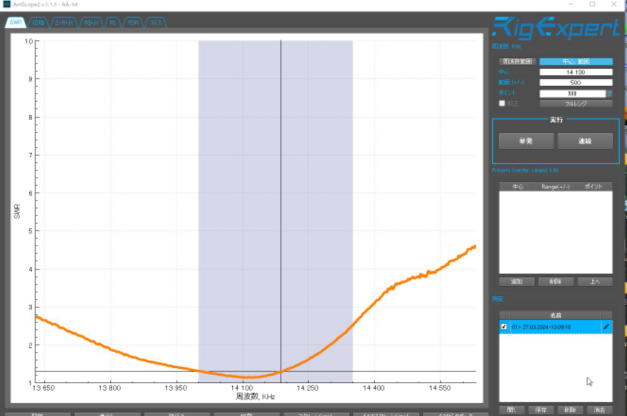Image resolution: width=627 pixels, height=416 pixels.
Task: Select the frequency limits mode button
Action: coord(518,62)
